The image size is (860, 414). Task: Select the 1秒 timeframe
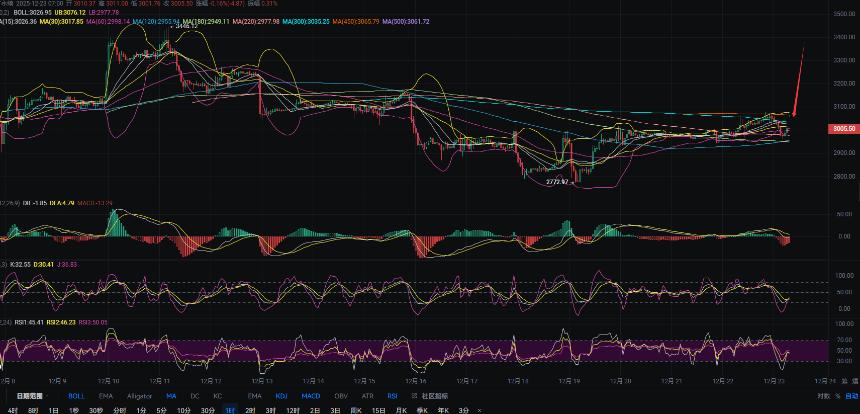tap(74, 410)
